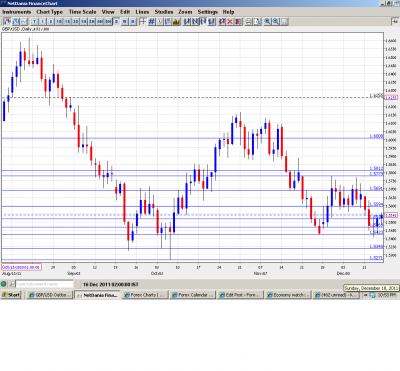Screen dimensions: 400x371
Task: Choose the 10-minute timeframe button
Action: (59, 22)
